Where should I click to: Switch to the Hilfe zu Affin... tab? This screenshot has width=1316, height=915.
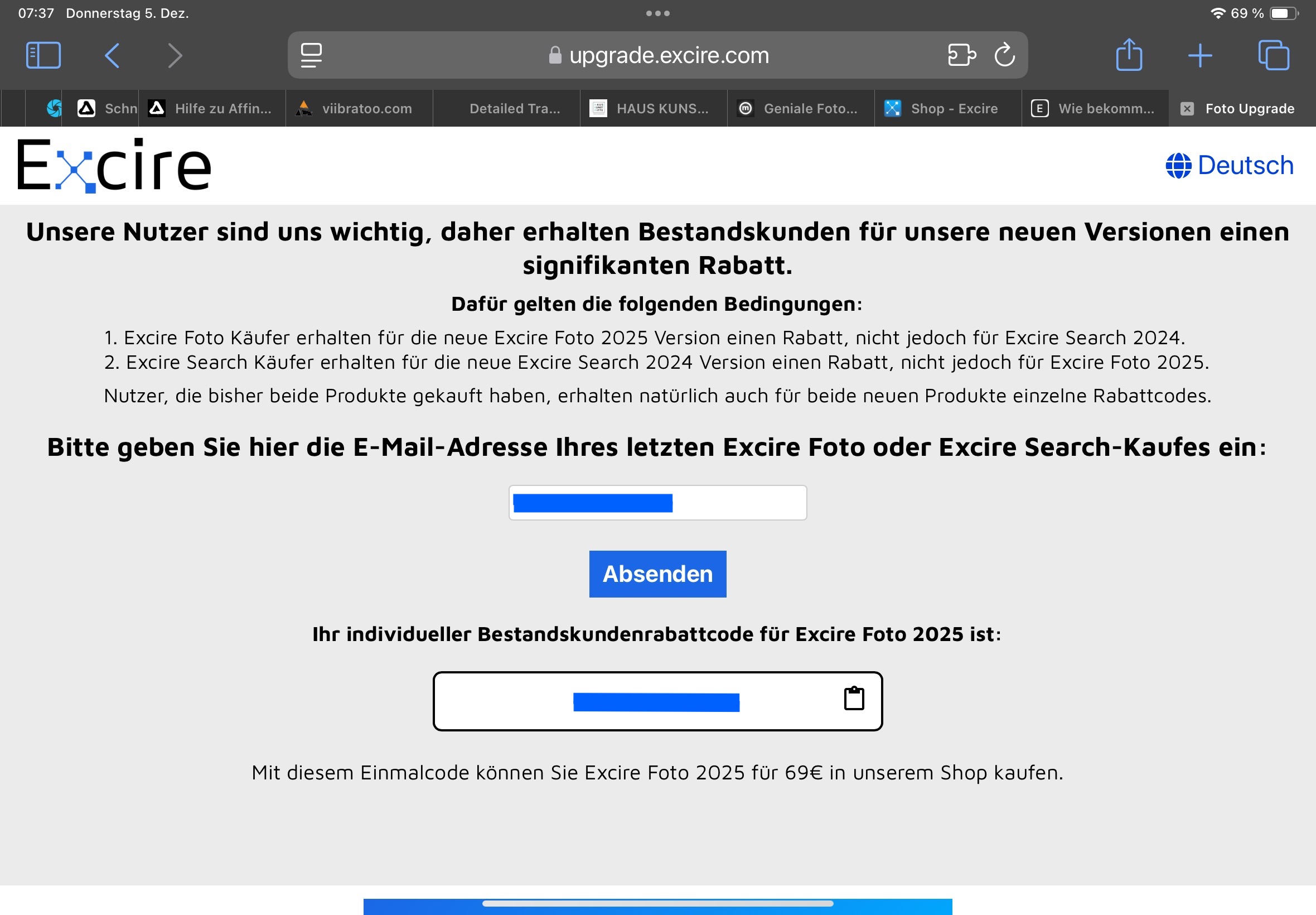212,108
